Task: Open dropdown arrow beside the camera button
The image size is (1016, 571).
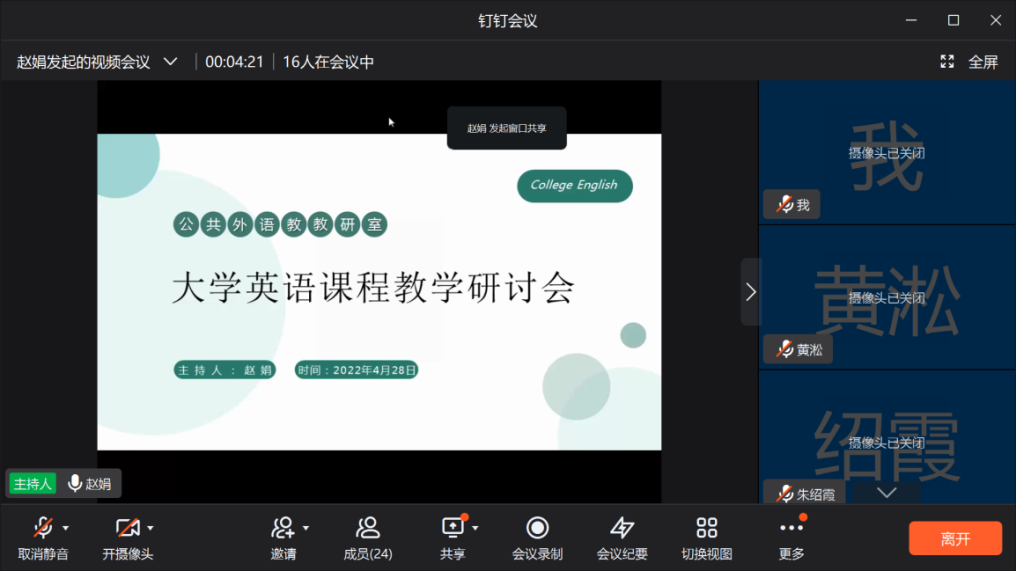Action: coord(151,527)
